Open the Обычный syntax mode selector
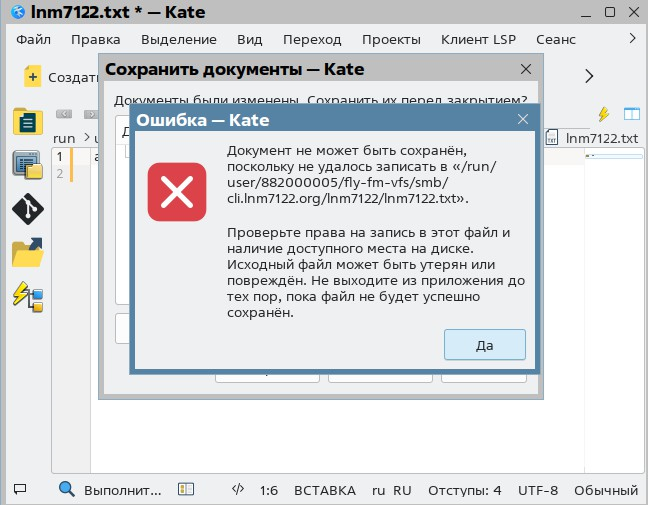This screenshot has width=648, height=505. point(606,491)
